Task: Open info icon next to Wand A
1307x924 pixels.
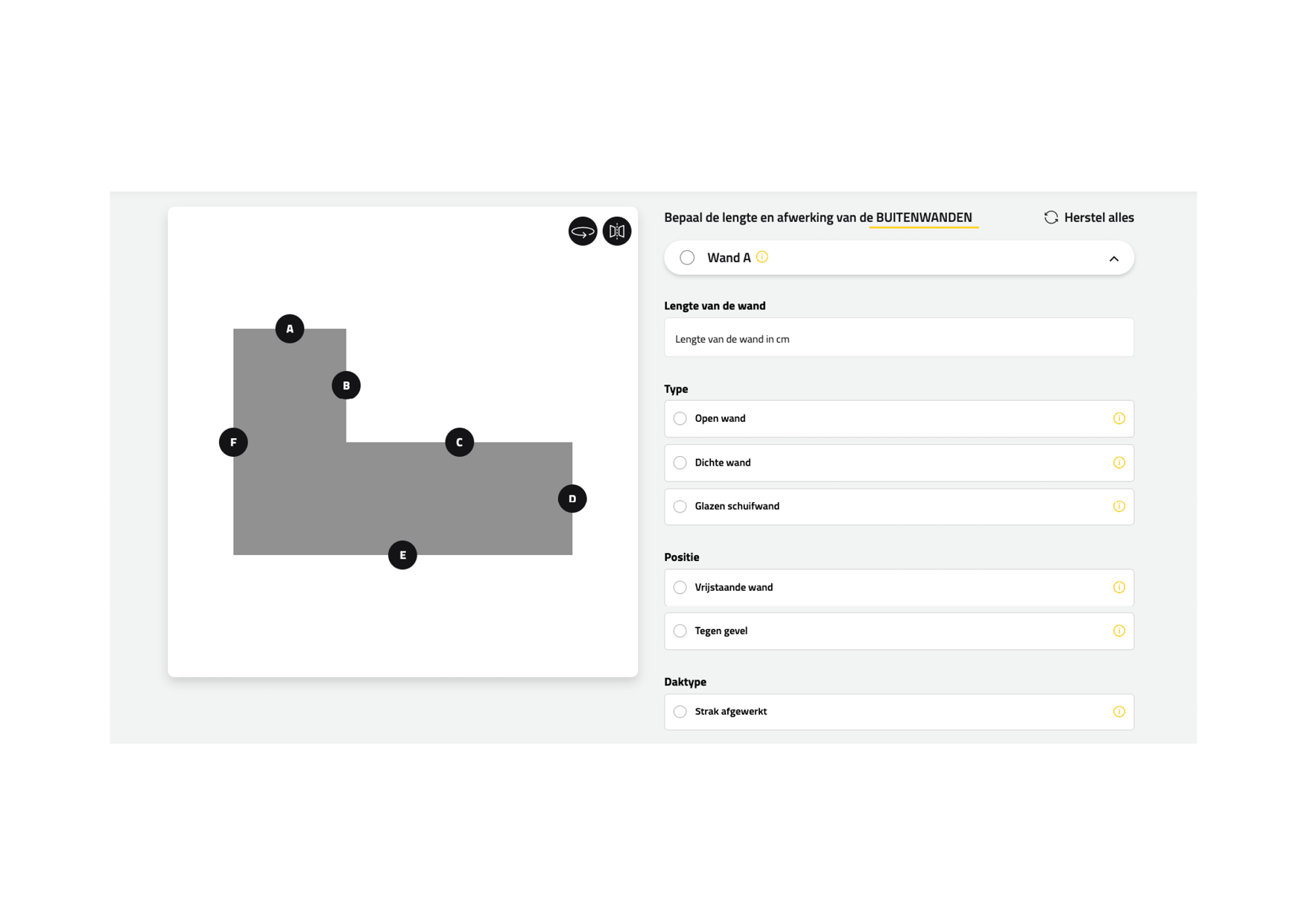Action: 762,257
